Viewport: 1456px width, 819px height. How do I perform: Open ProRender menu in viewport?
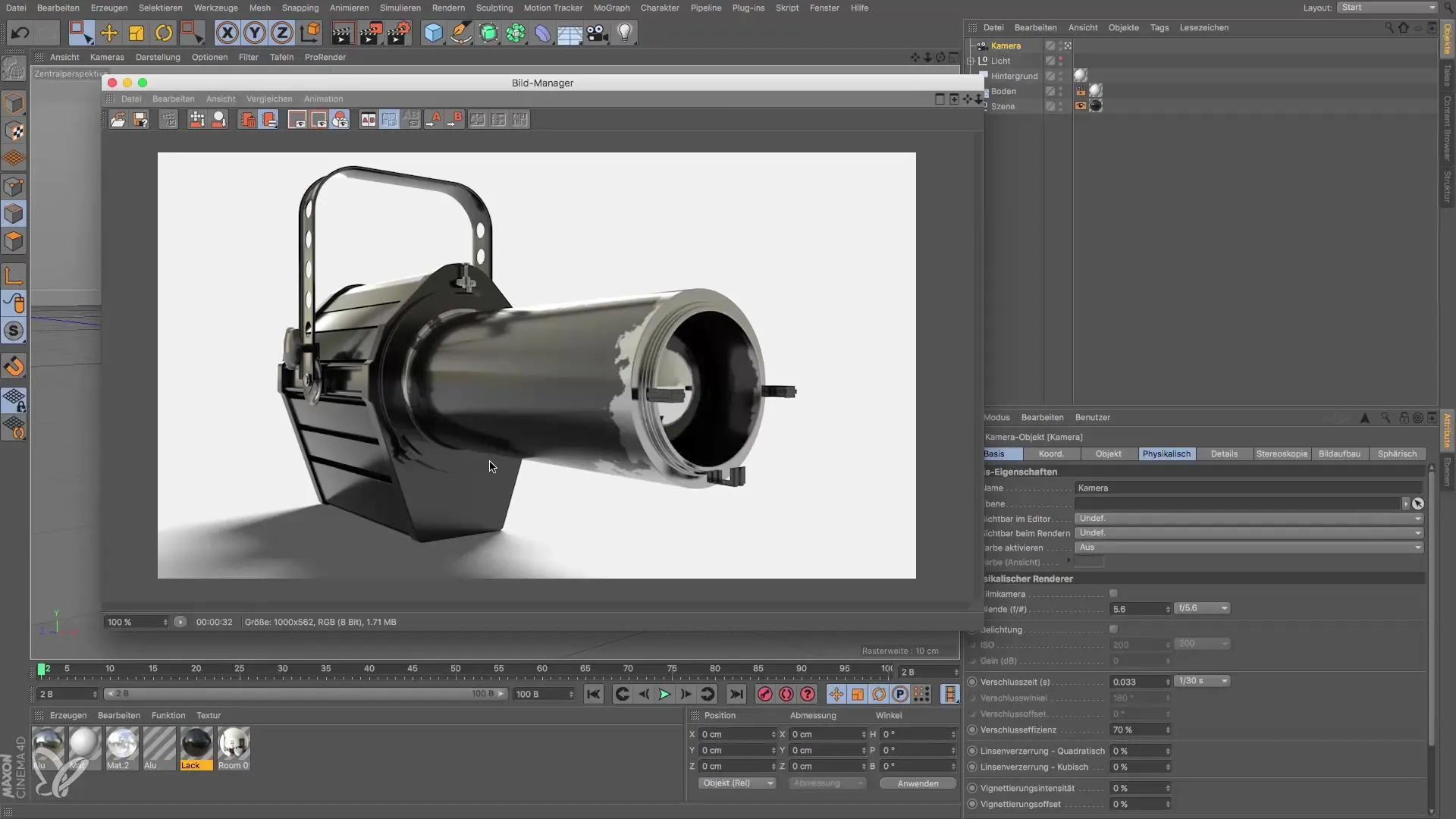click(325, 57)
